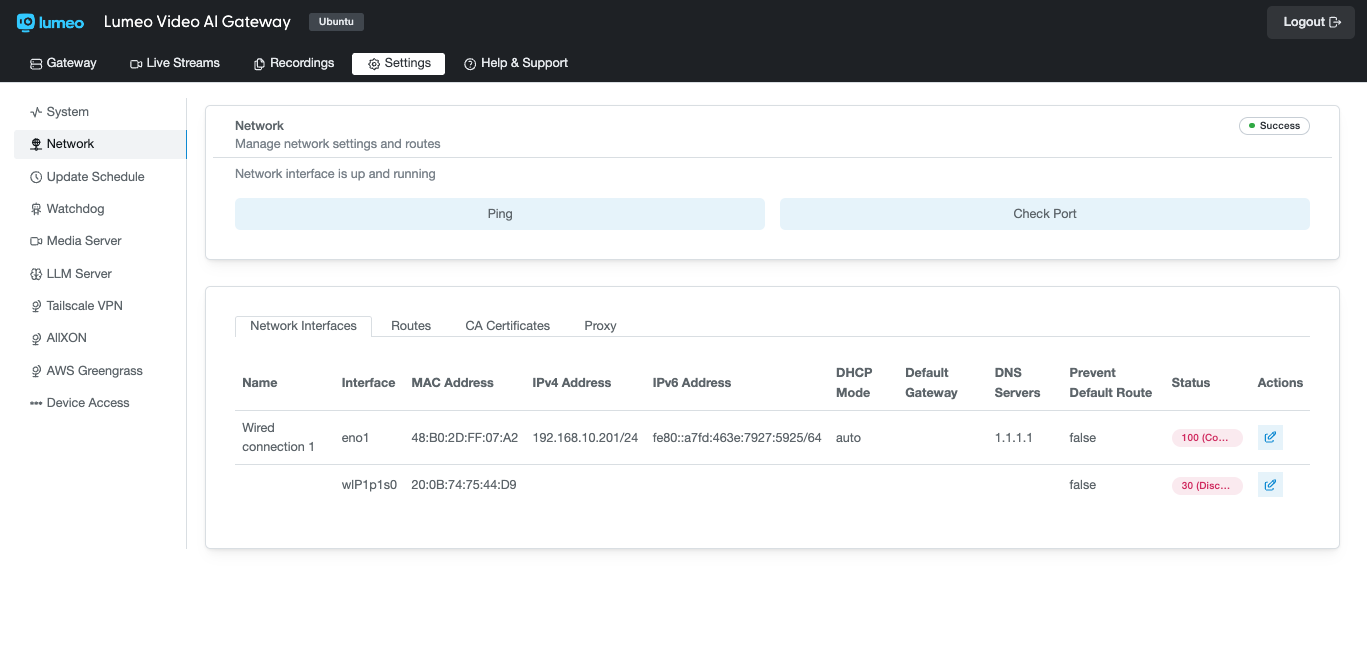Click the Prevent Default Route column header

click(1110, 383)
